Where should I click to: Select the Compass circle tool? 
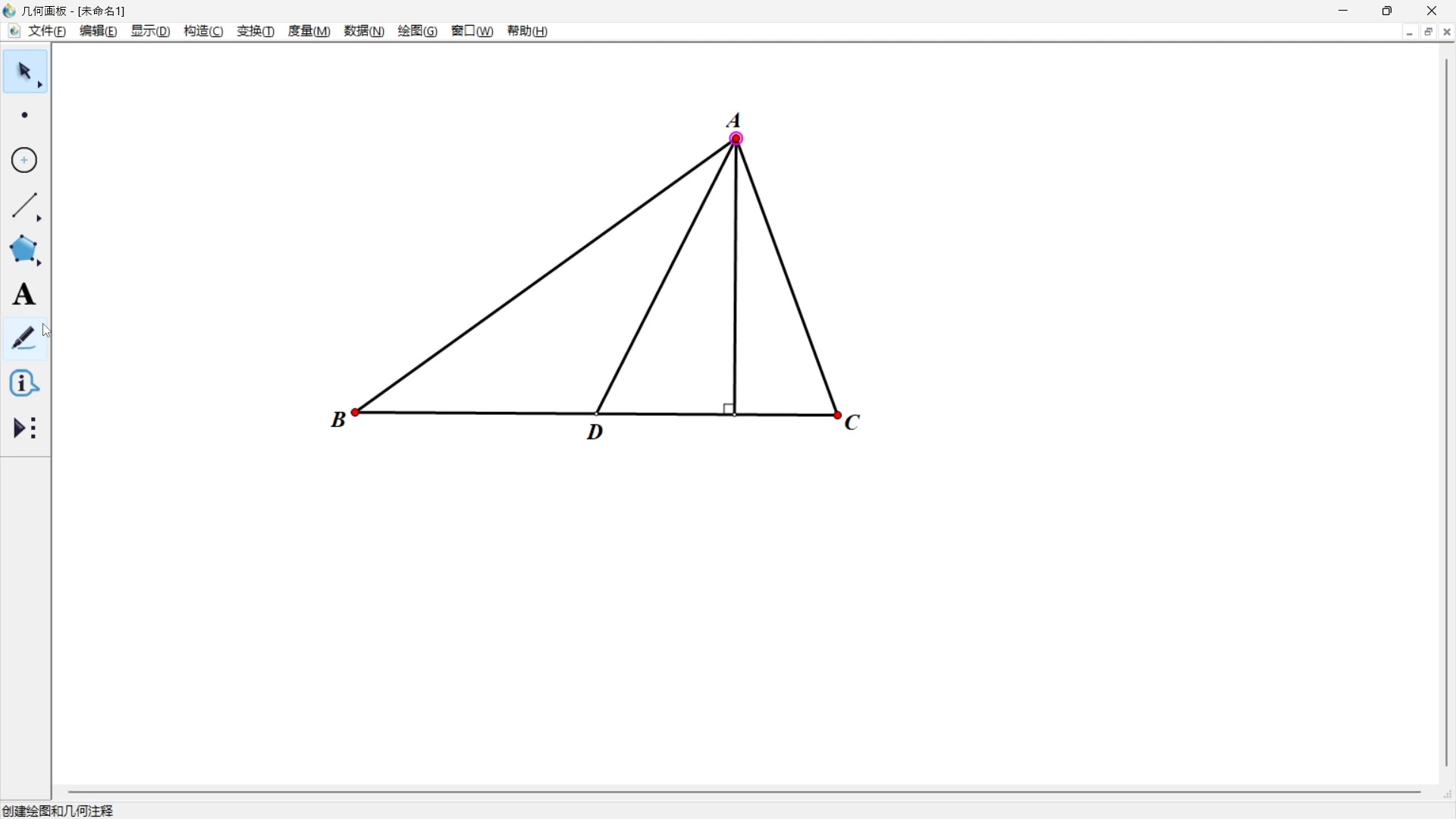[x=25, y=160]
